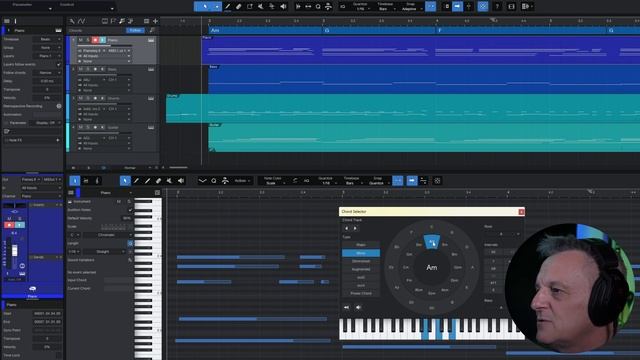Image resolution: width=640 pixels, height=360 pixels.
Task: Click the Transpose value field in the track inspector
Action: coord(47,89)
